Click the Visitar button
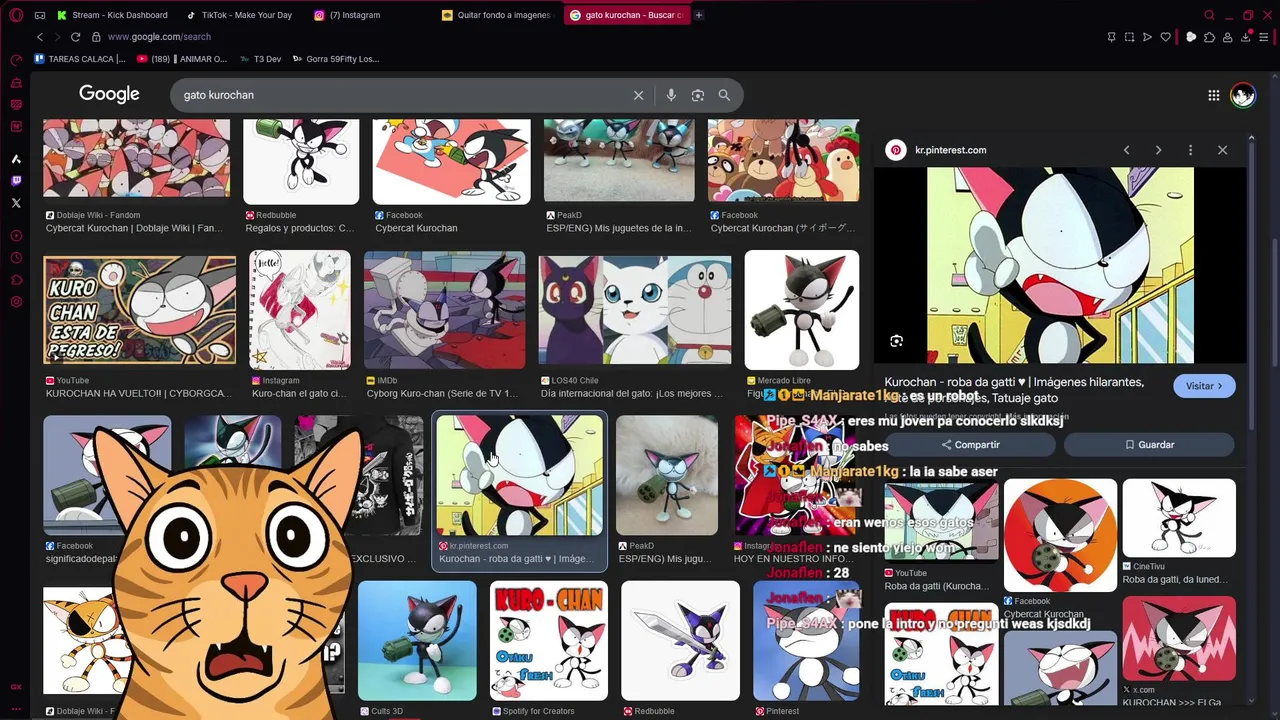Screen dimensions: 1280x720 1204,386
